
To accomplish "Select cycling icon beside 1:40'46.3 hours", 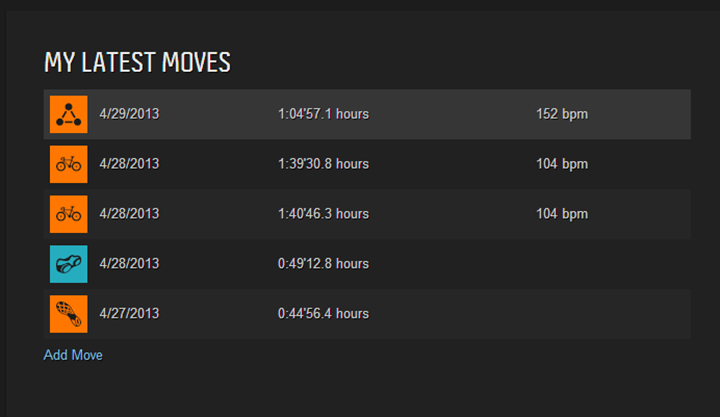I will 68,214.
